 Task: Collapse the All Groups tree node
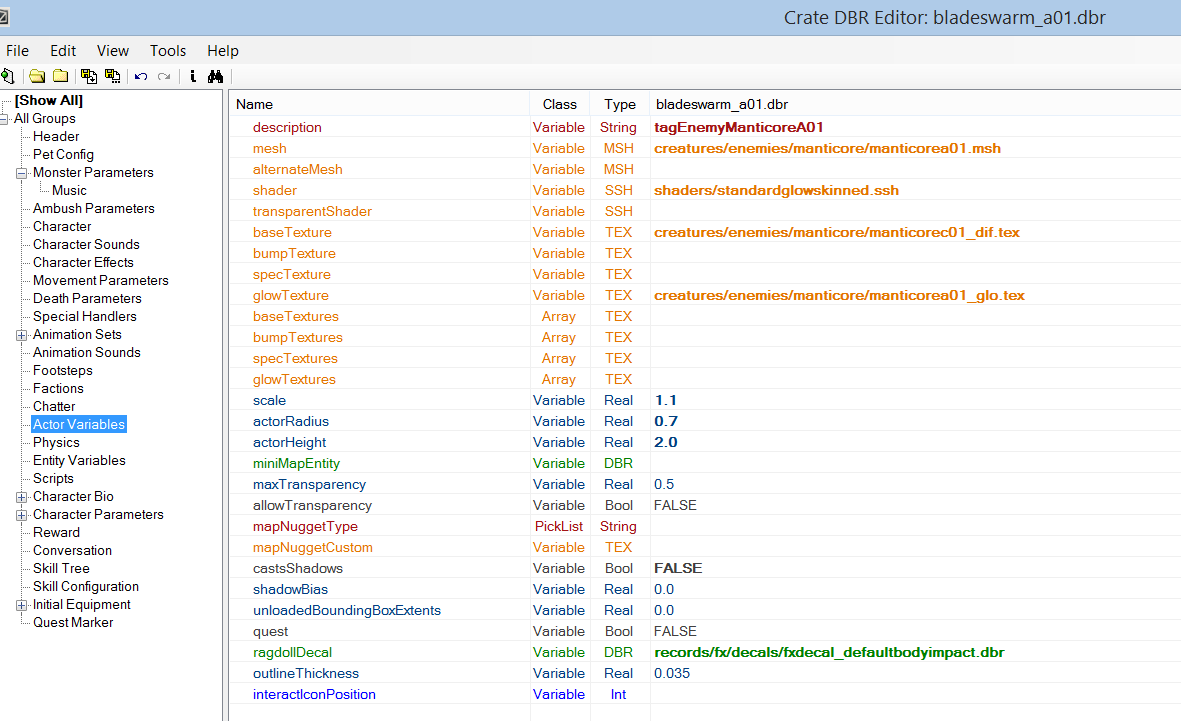tap(5, 119)
